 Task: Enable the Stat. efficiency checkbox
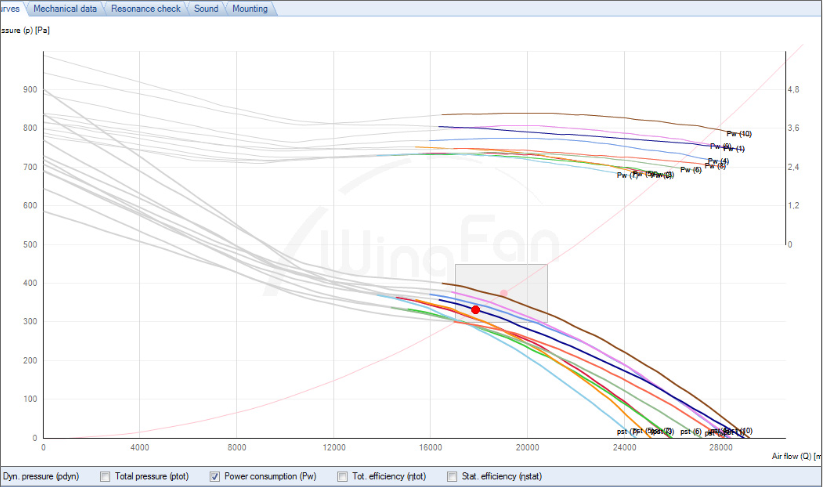(x=452, y=477)
